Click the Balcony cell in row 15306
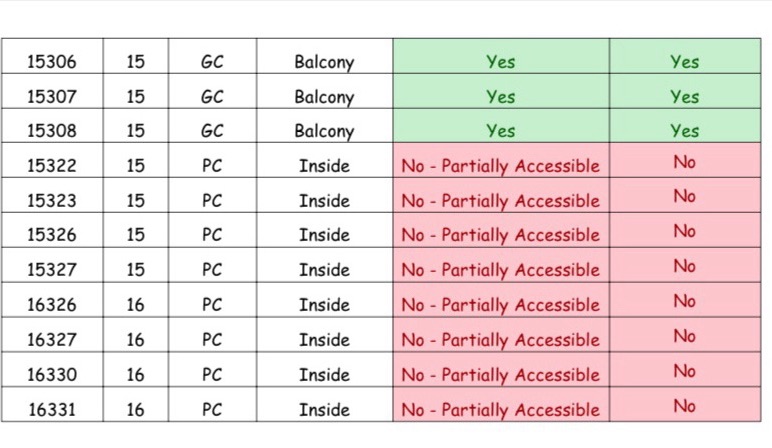Image resolution: width=772 pixels, height=448 pixels. 324,62
